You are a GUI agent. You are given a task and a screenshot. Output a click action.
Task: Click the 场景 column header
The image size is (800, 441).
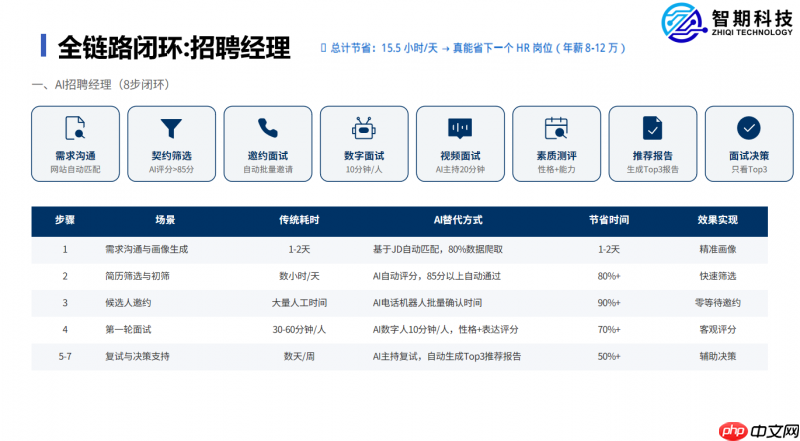pos(165,220)
